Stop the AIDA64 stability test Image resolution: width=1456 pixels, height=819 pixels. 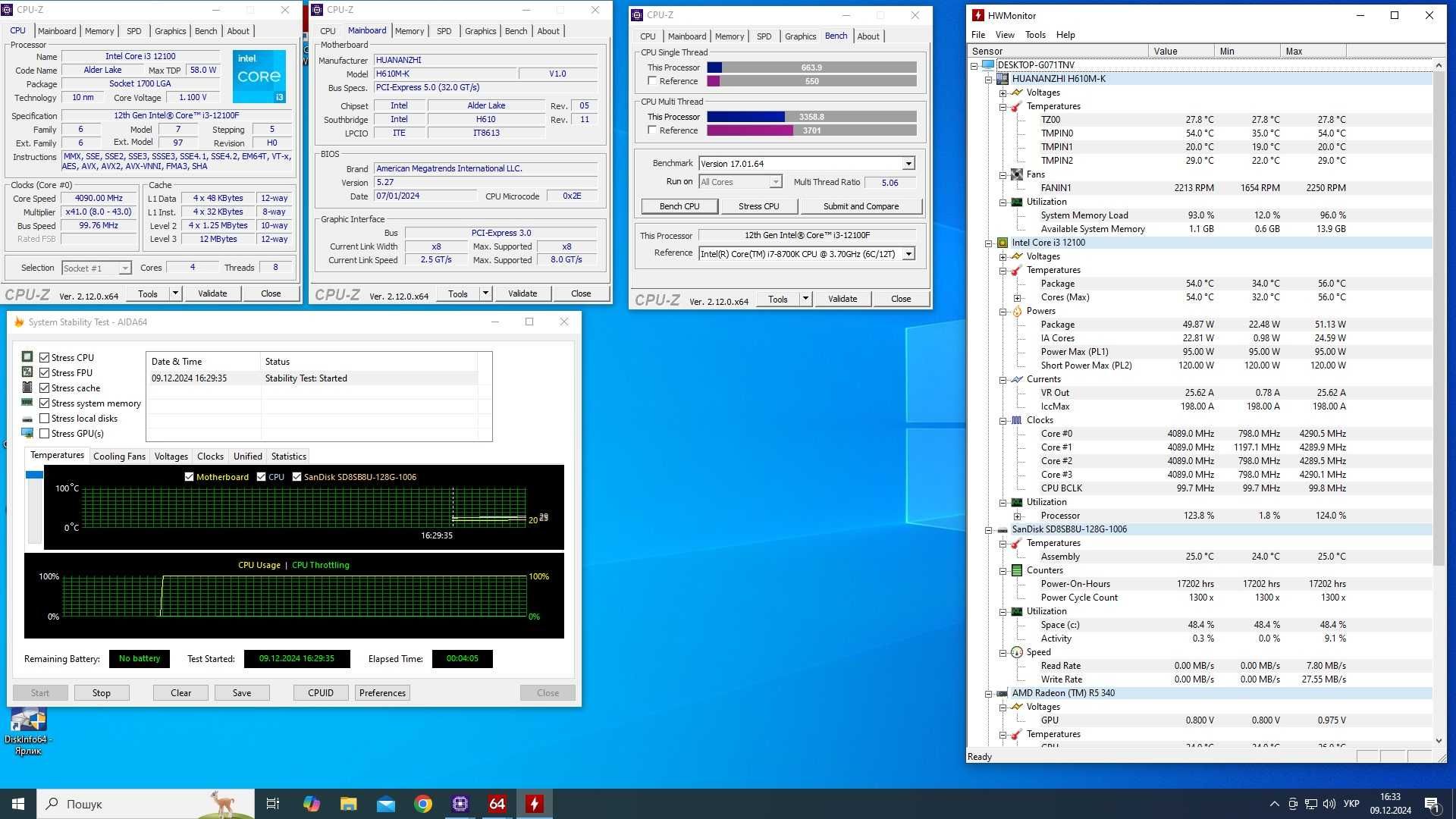102,693
